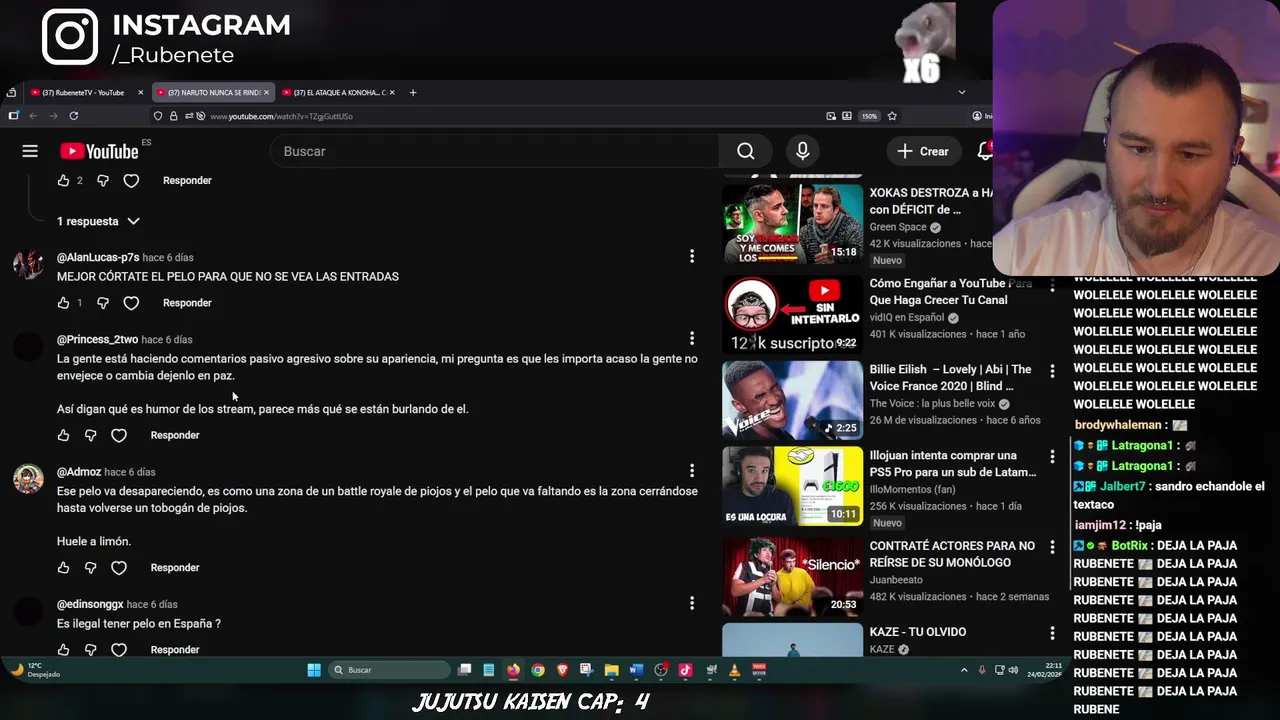Start voice search with the microphone
The height and width of the screenshot is (720, 1280).
coord(802,151)
